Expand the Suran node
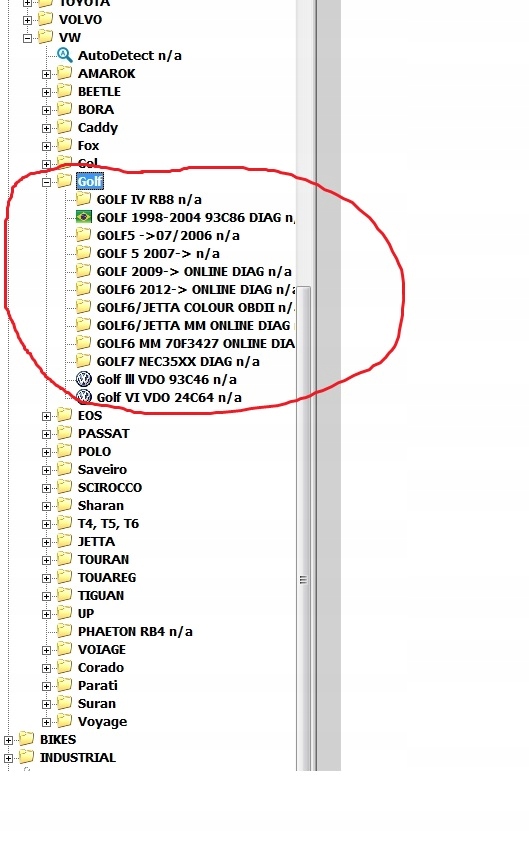 46,704
